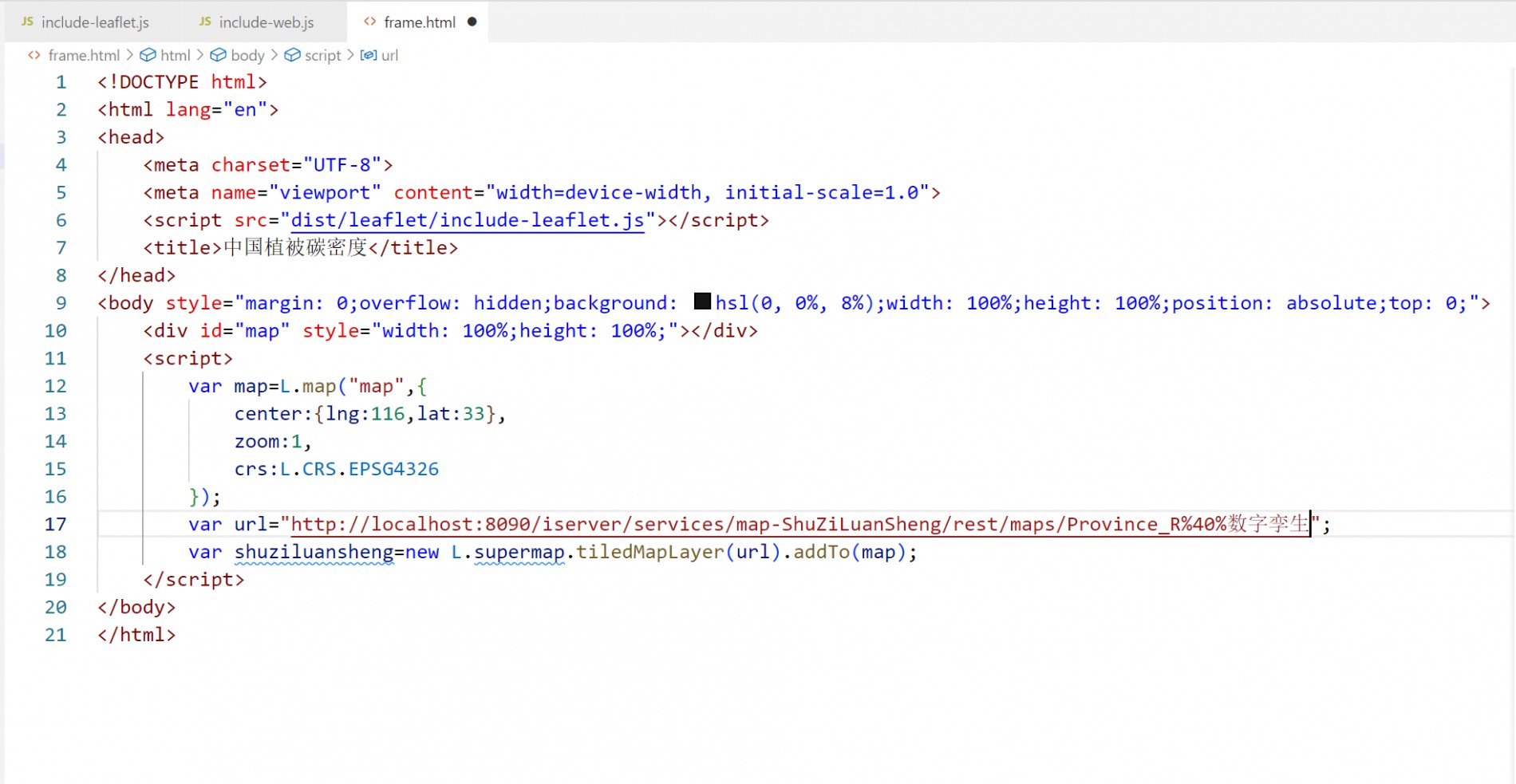Click the id="map" attribute
This screenshot has height=784, width=1516.
(245, 330)
